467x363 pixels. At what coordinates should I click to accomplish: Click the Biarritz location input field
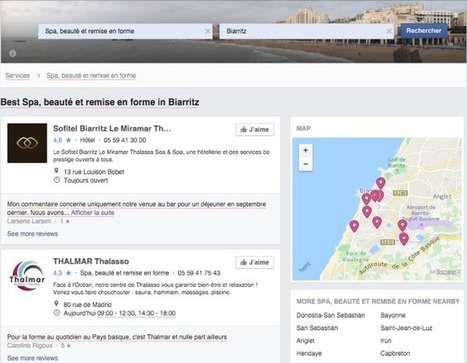tap(303, 31)
